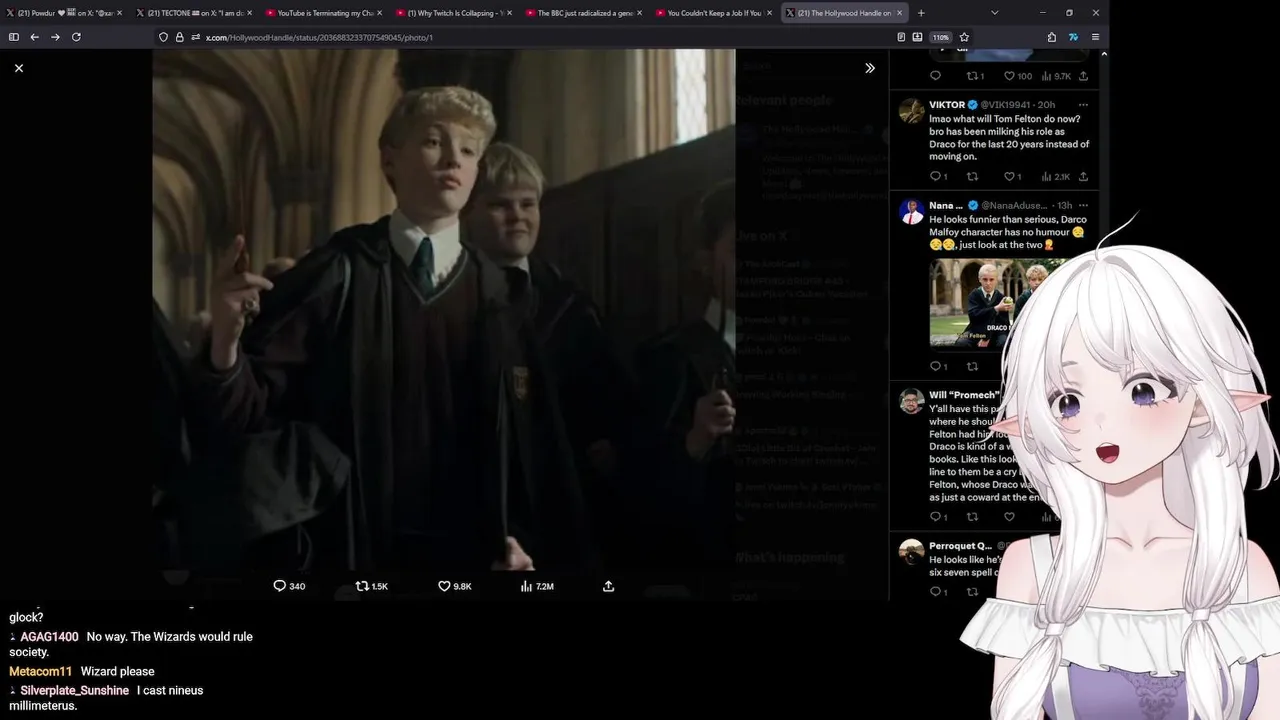Like the top reply with 100 likes
The width and height of the screenshot is (1280, 720).
(x=1018, y=76)
